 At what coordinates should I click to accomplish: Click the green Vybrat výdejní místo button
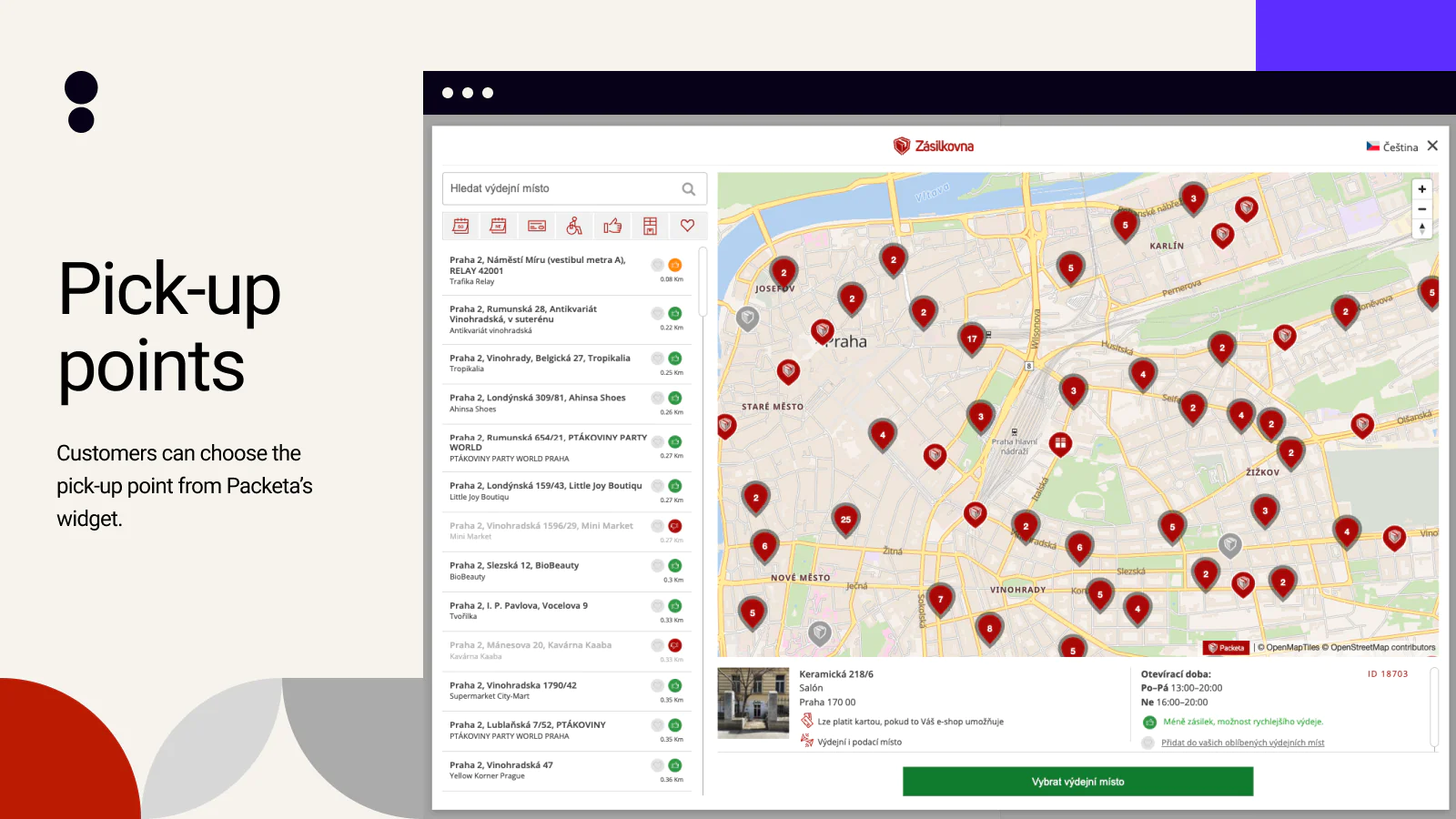coord(1077,782)
